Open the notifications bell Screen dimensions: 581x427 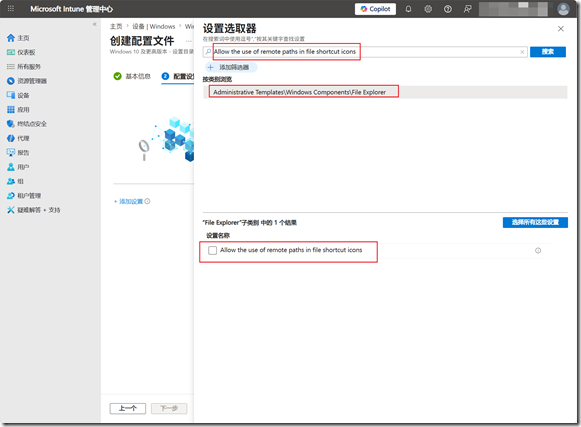[x=408, y=9]
